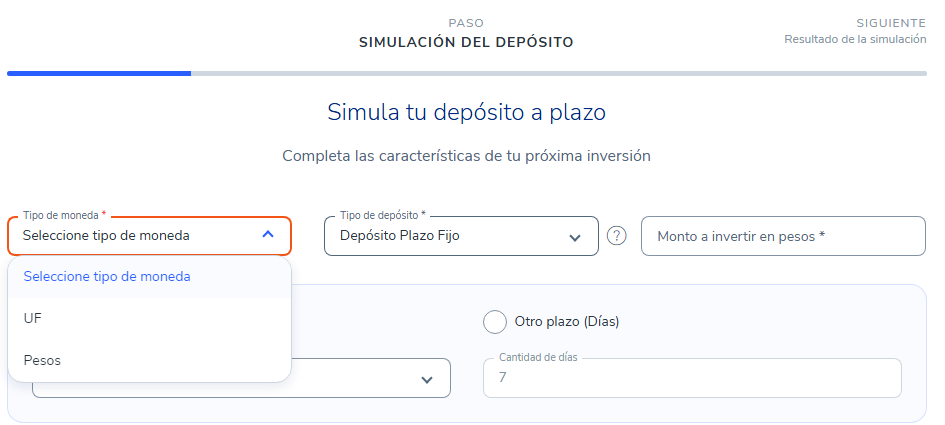Choose Pesos from the currency list
This screenshot has width=945, height=425.
[149, 360]
